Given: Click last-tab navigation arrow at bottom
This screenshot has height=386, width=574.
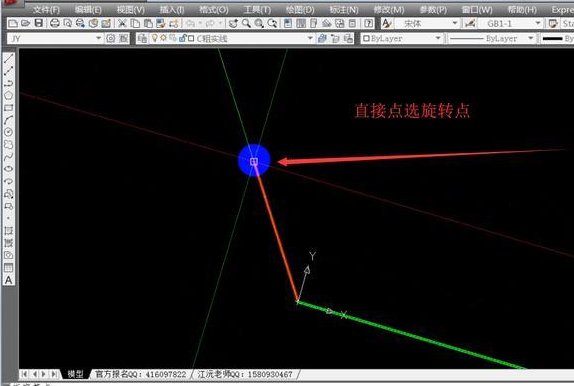Looking at the screenshot, I should [54, 374].
